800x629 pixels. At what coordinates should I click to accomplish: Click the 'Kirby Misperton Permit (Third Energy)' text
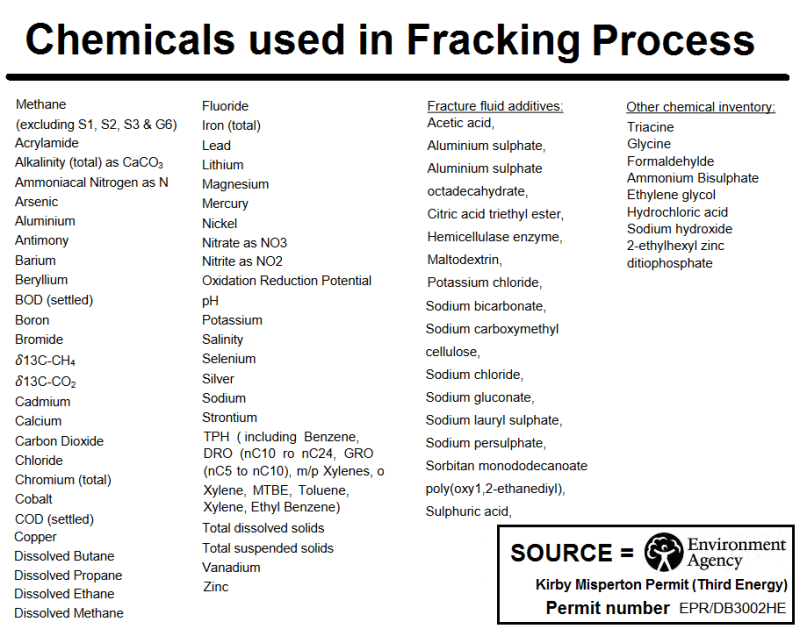pos(662,585)
